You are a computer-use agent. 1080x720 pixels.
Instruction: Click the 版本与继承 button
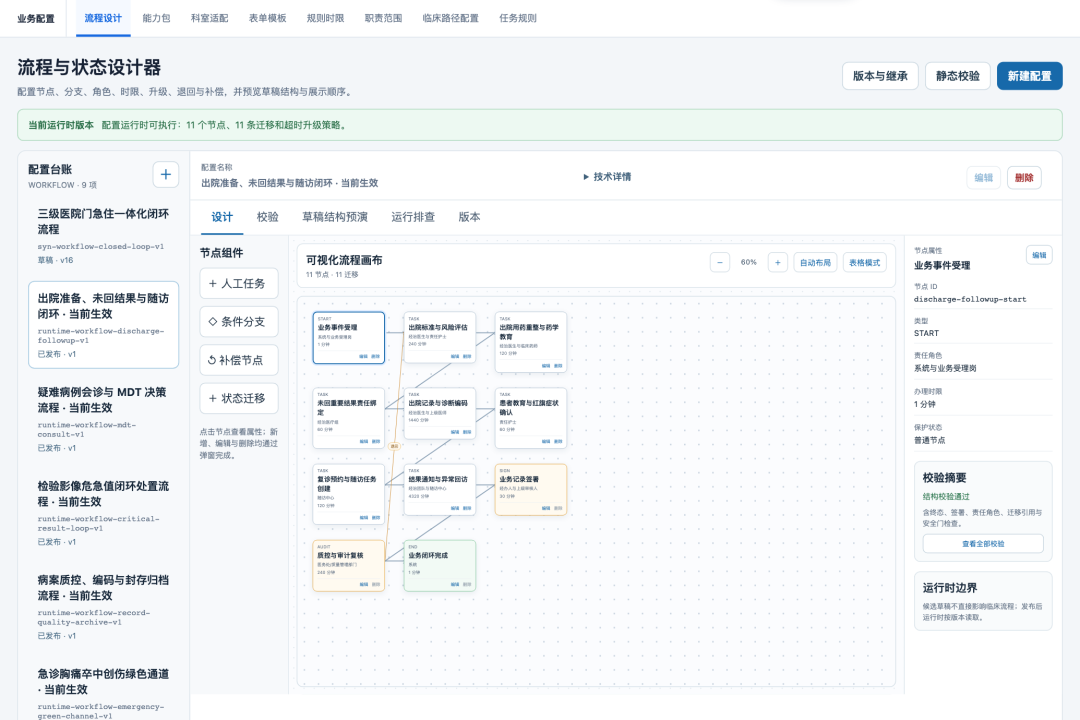(880, 76)
